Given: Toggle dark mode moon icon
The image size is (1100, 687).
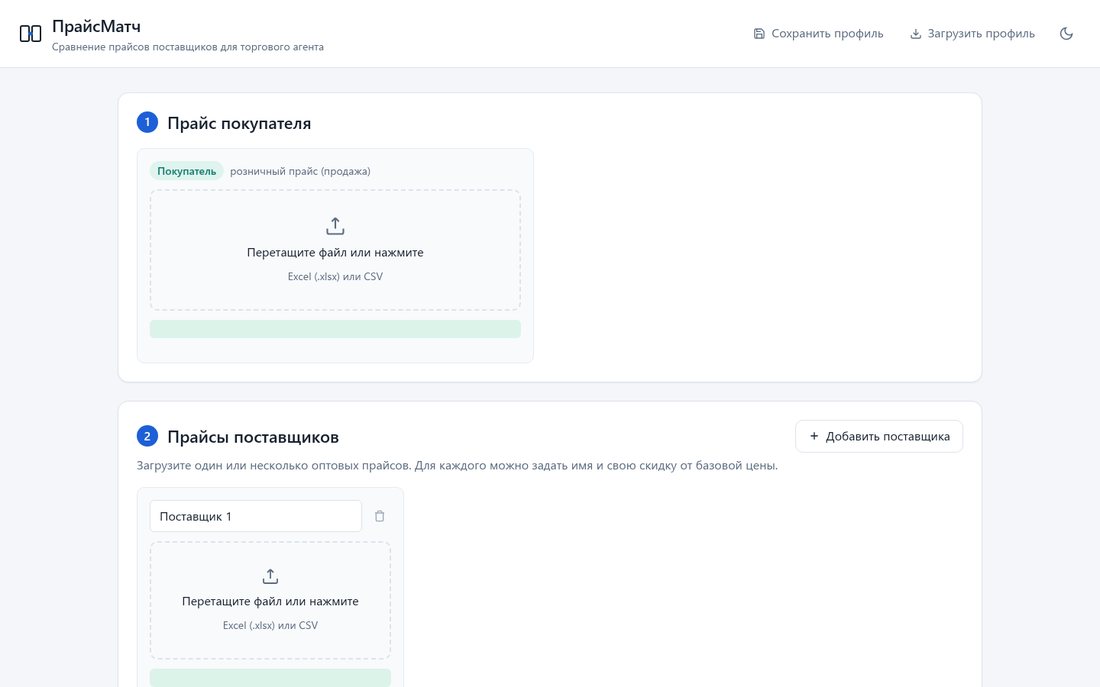Looking at the screenshot, I should (x=1066, y=34).
